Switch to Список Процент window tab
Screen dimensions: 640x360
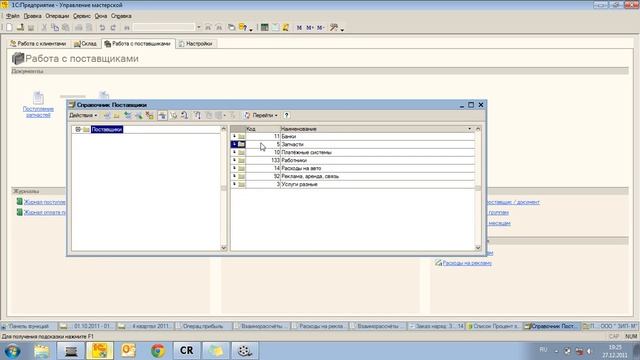point(494,326)
